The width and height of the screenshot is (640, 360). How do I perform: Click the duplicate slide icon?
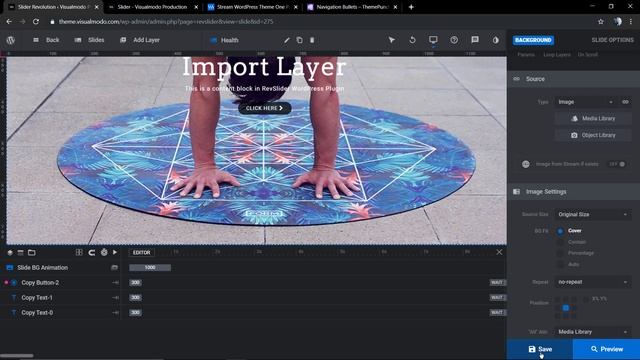tap(300, 40)
